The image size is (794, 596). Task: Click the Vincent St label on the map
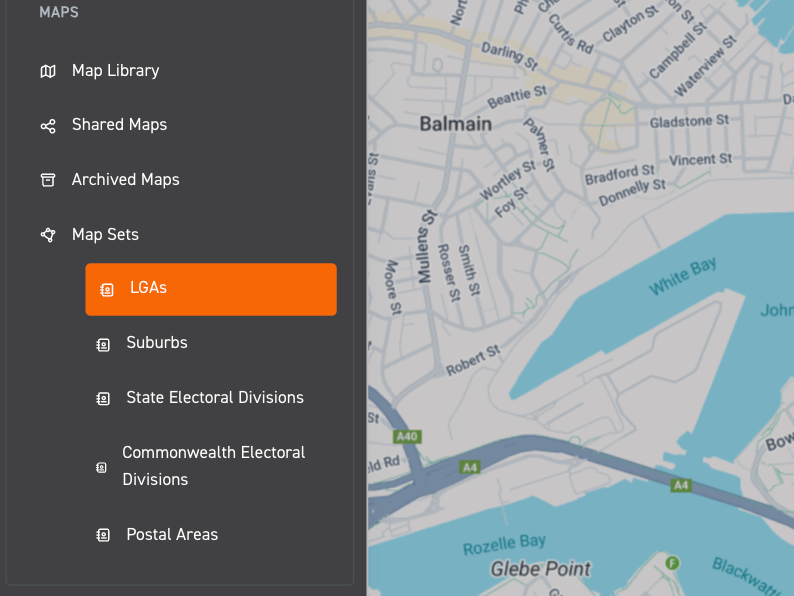click(701, 160)
